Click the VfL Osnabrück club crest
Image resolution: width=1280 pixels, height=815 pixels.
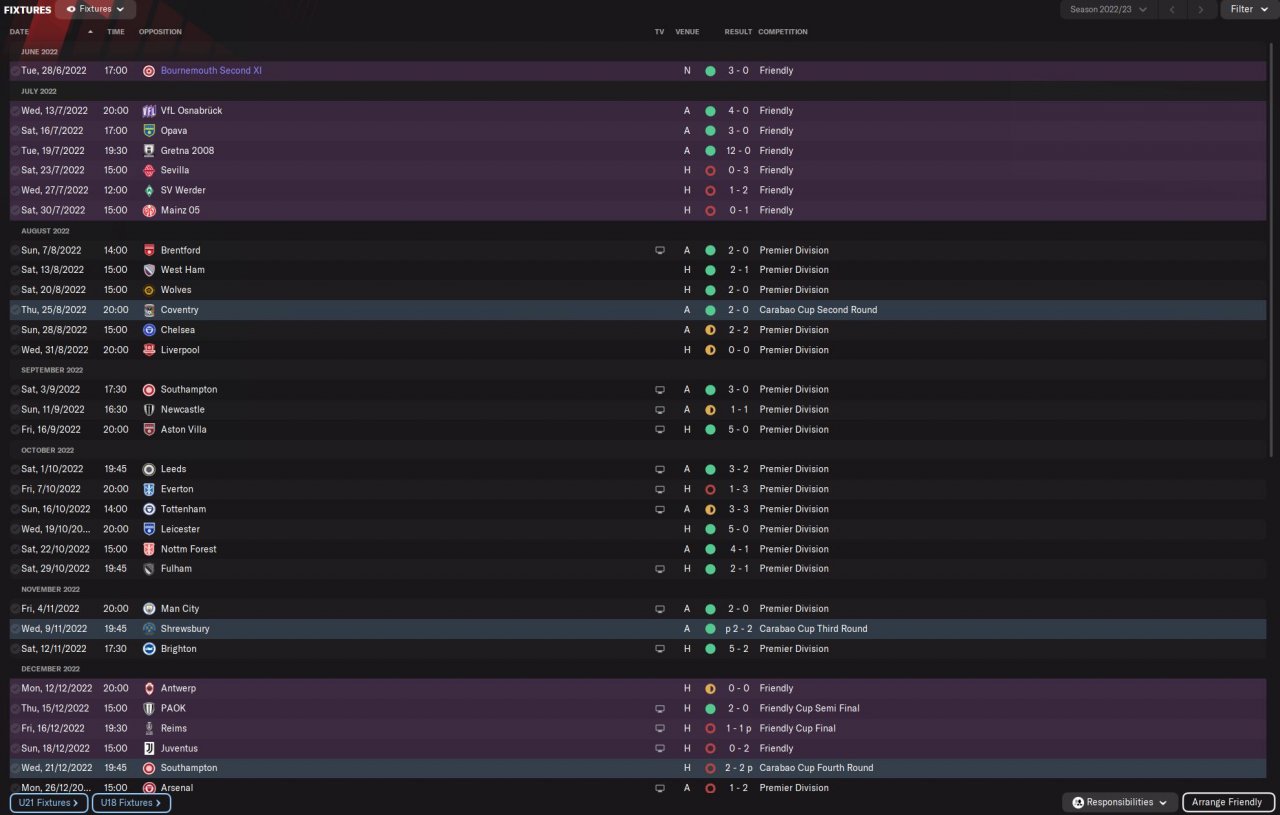tap(149, 111)
